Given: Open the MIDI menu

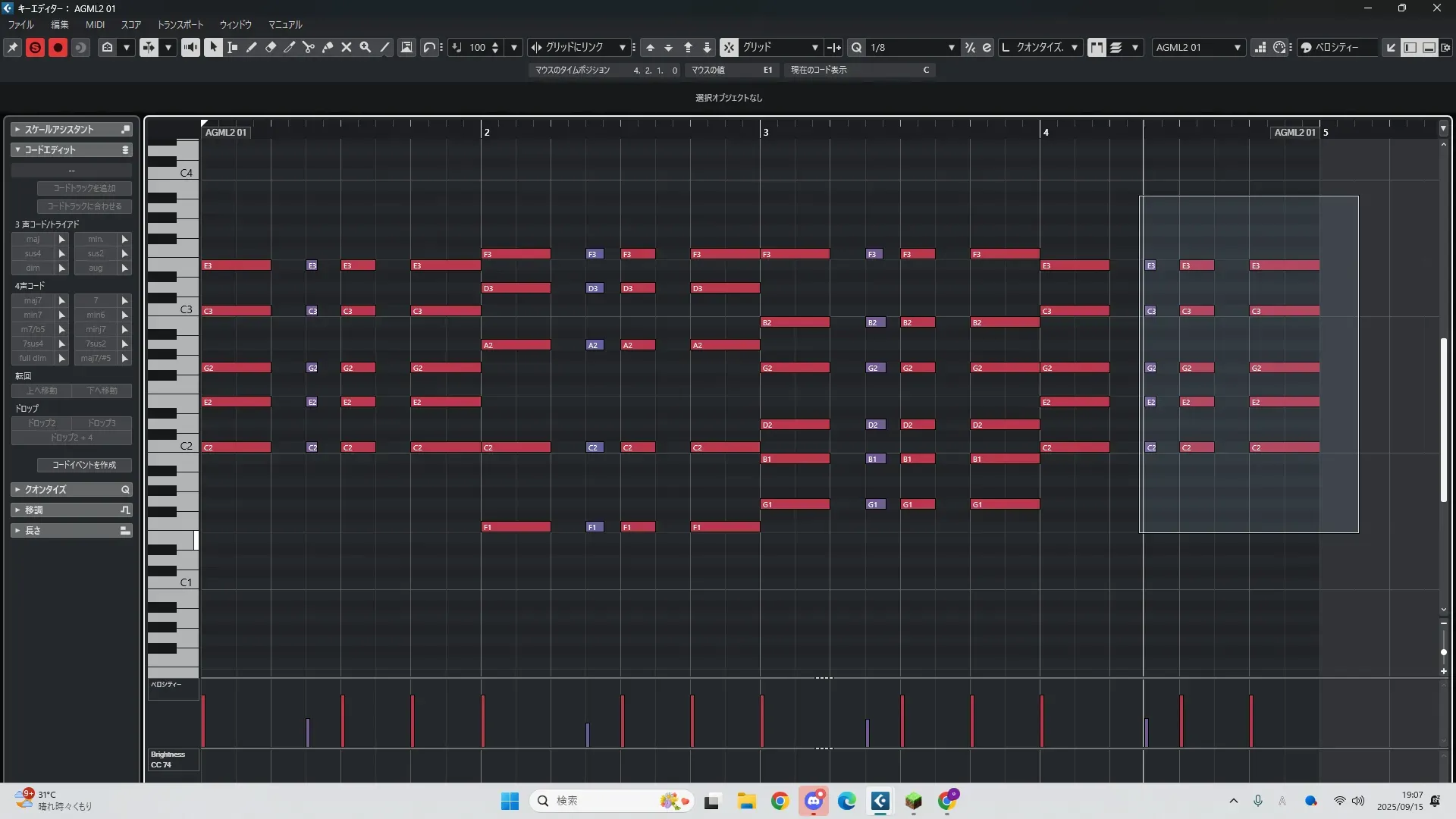Looking at the screenshot, I should pos(95,24).
